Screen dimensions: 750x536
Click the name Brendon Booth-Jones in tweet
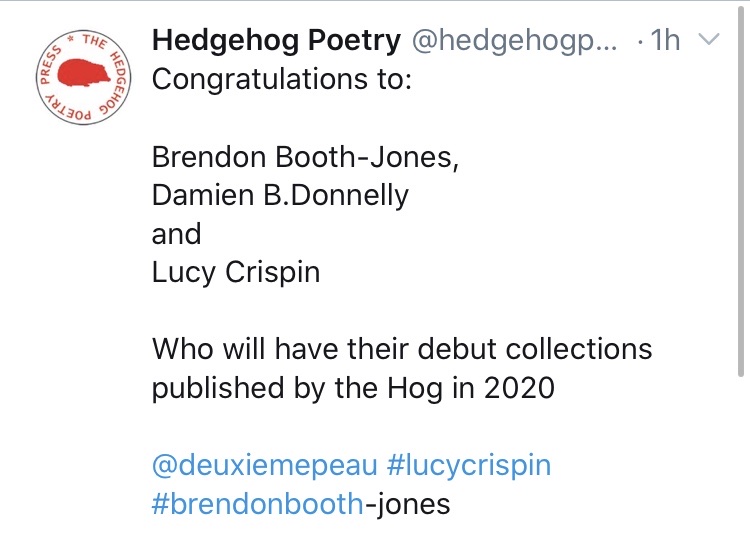click(307, 157)
